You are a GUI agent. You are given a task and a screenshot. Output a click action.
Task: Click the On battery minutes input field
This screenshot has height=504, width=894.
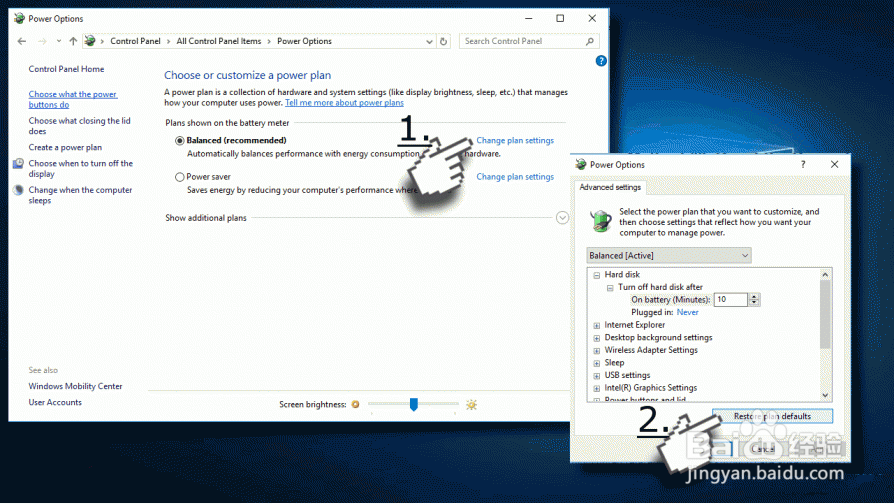coord(730,299)
